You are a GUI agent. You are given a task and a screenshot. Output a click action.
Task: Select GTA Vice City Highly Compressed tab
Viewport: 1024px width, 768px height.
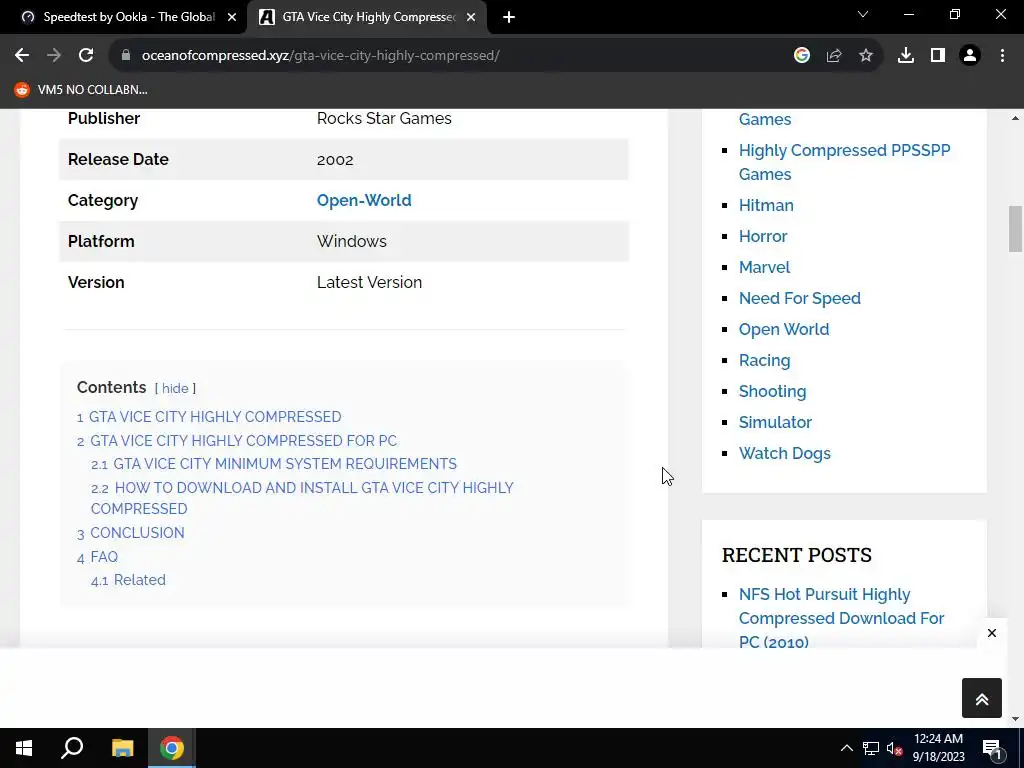(367, 18)
